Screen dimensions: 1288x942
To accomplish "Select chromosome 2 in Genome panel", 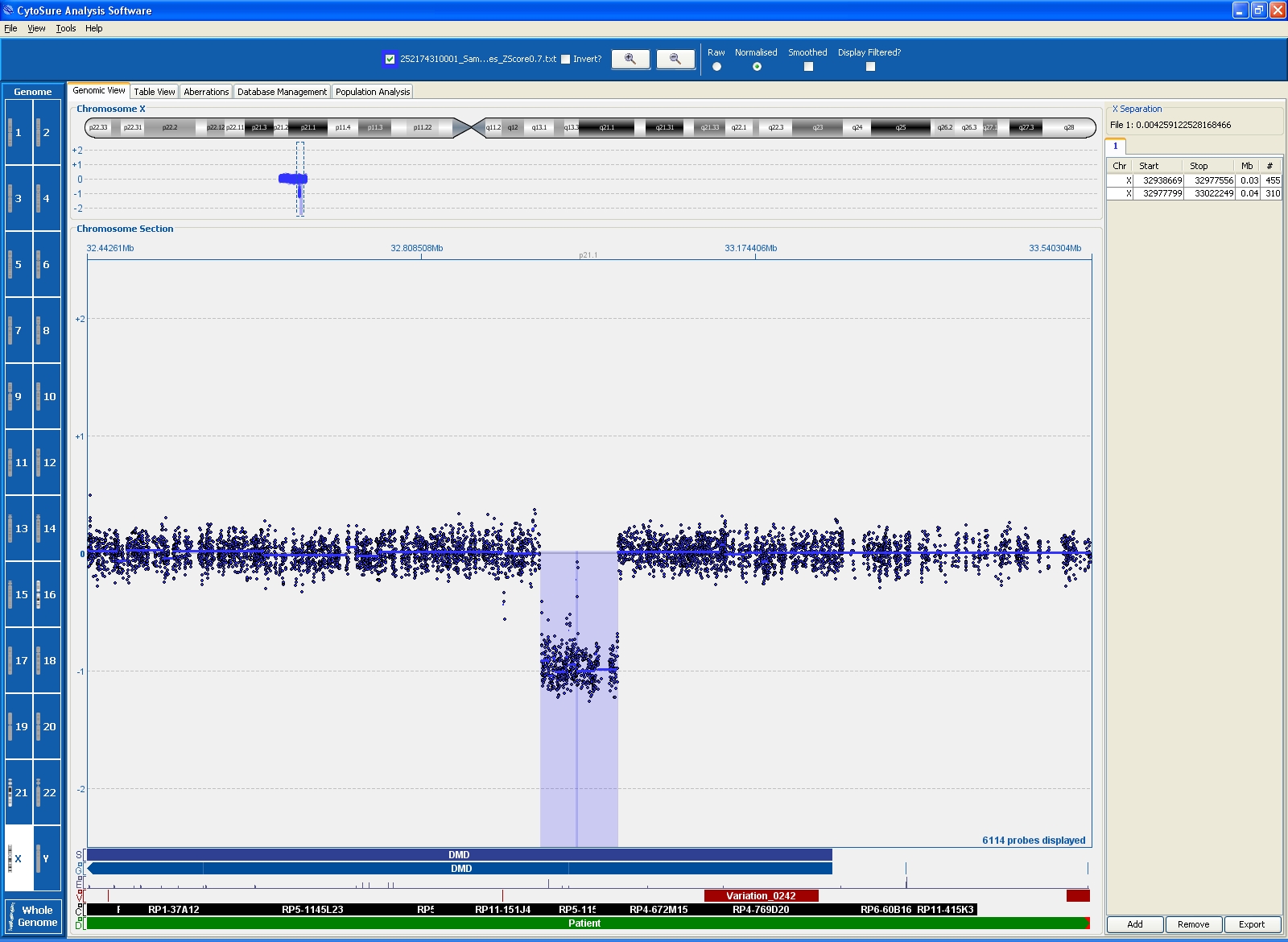I will (x=47, y=132).
